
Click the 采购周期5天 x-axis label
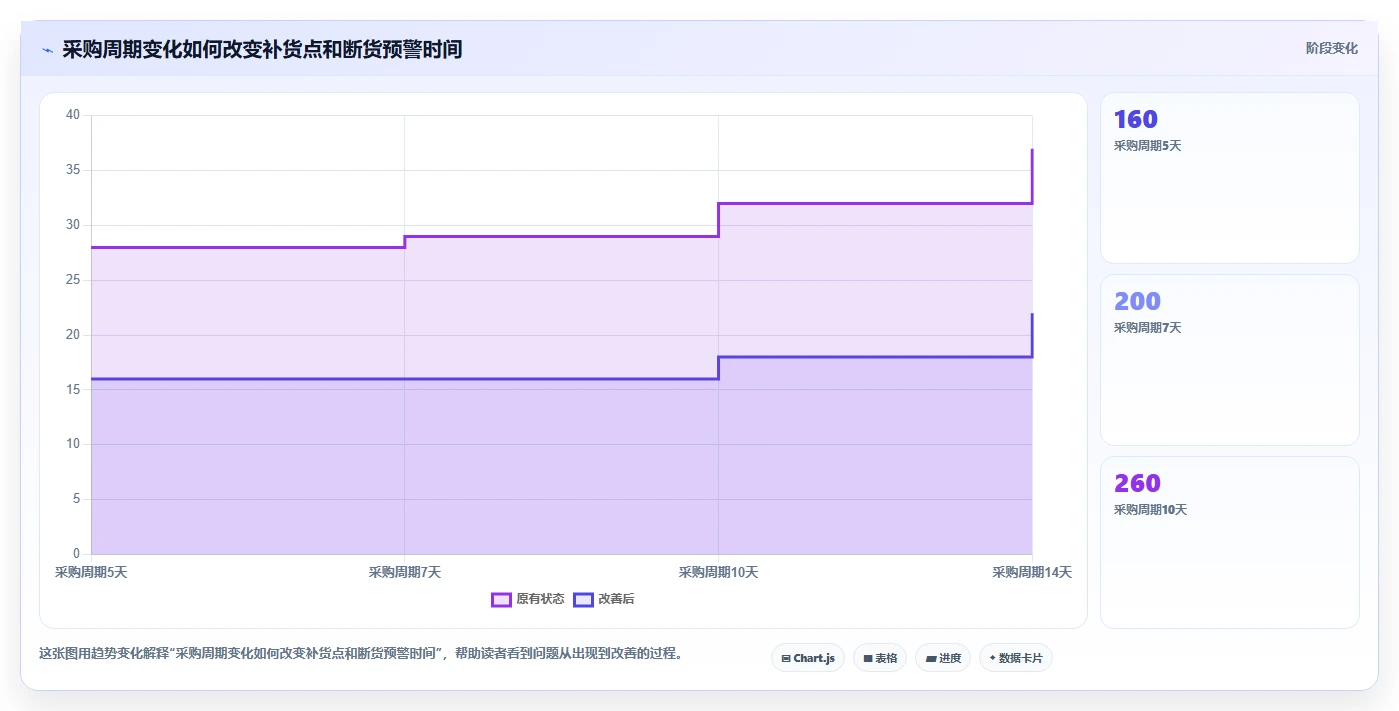coord(91,572)
